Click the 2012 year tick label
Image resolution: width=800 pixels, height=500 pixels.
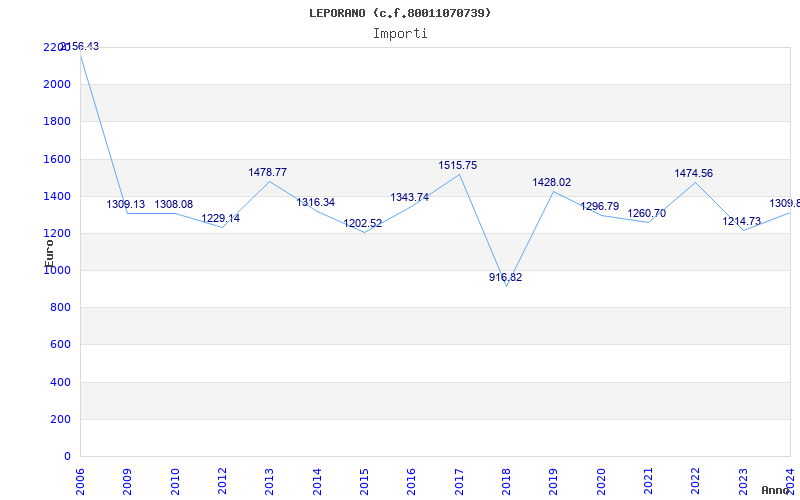222,481
